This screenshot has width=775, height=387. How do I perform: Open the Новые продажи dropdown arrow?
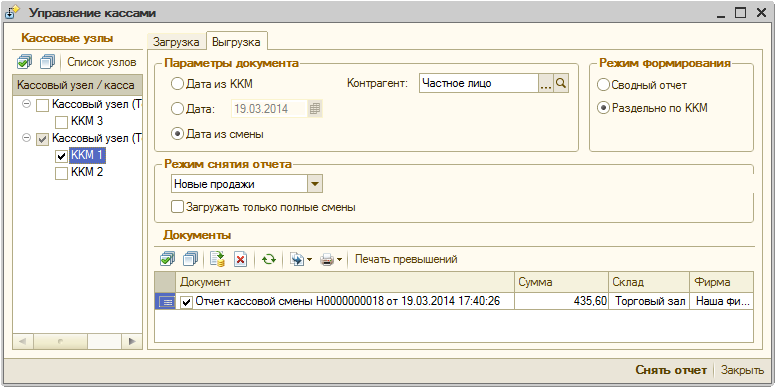(315, 185)
